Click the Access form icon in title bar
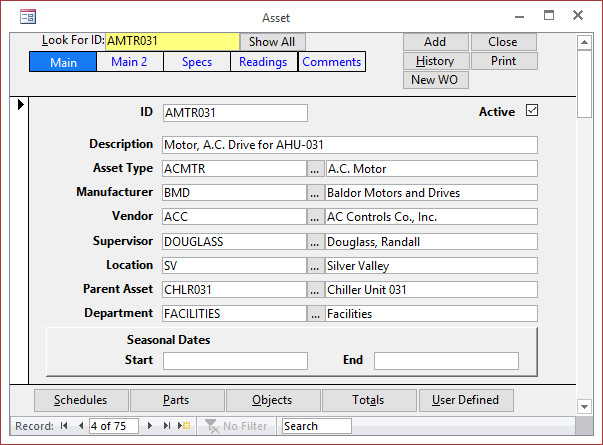 point(27,16)
